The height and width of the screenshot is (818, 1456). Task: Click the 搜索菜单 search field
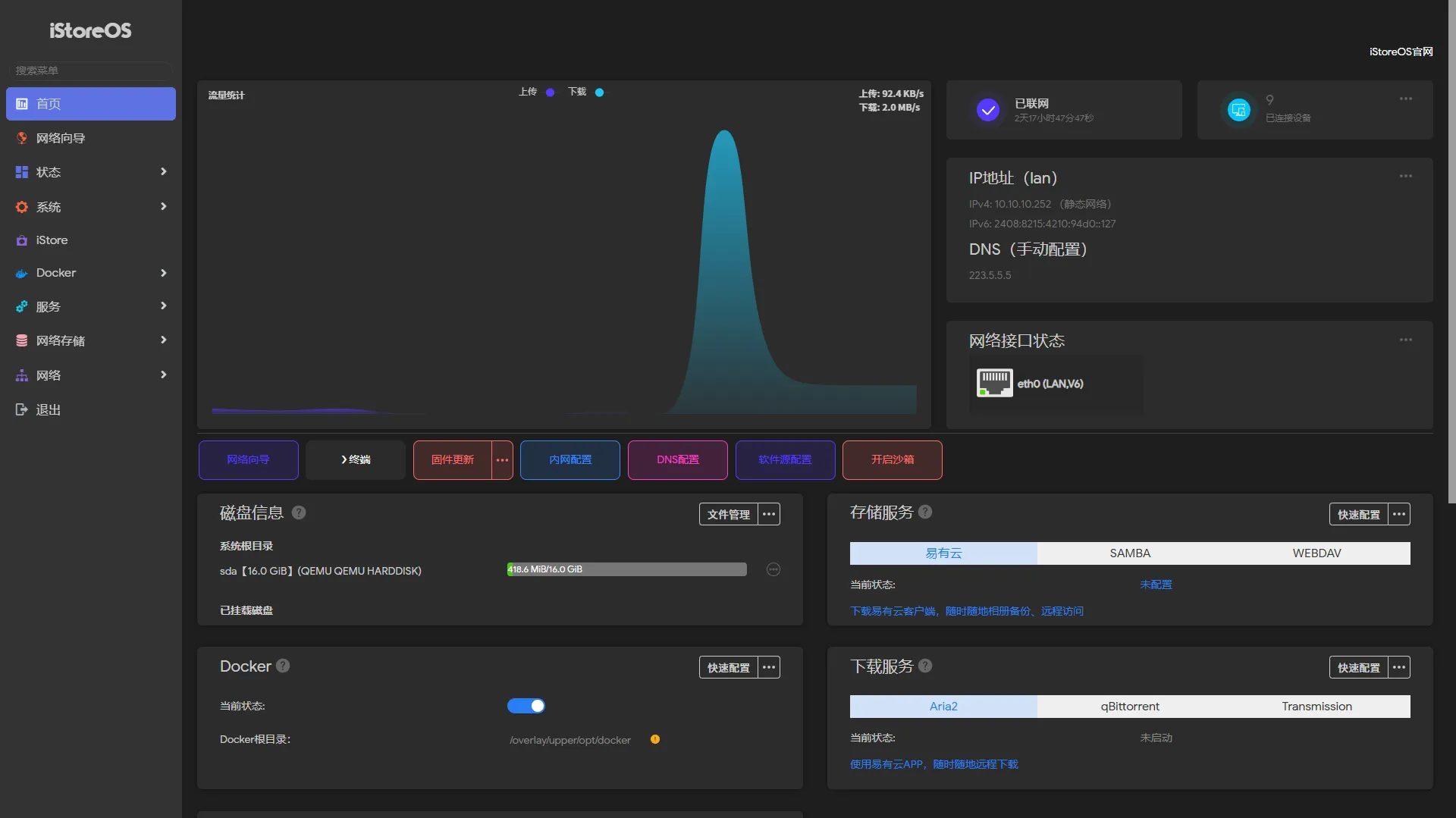pos(90,71)
